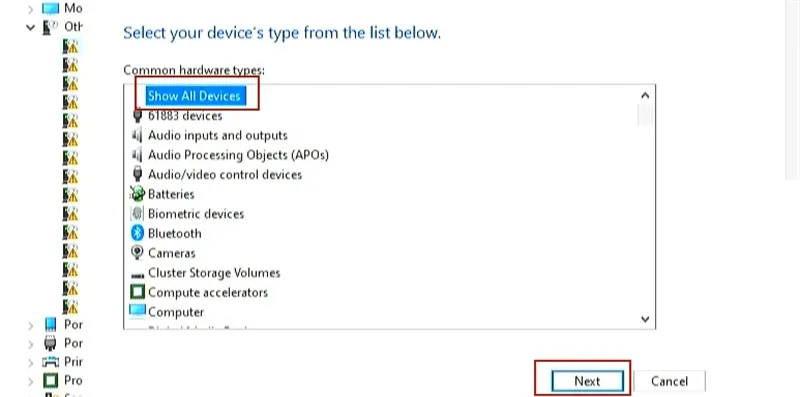Expand the Print queues tree node
The image size is (800, 397).
point(31,362)
